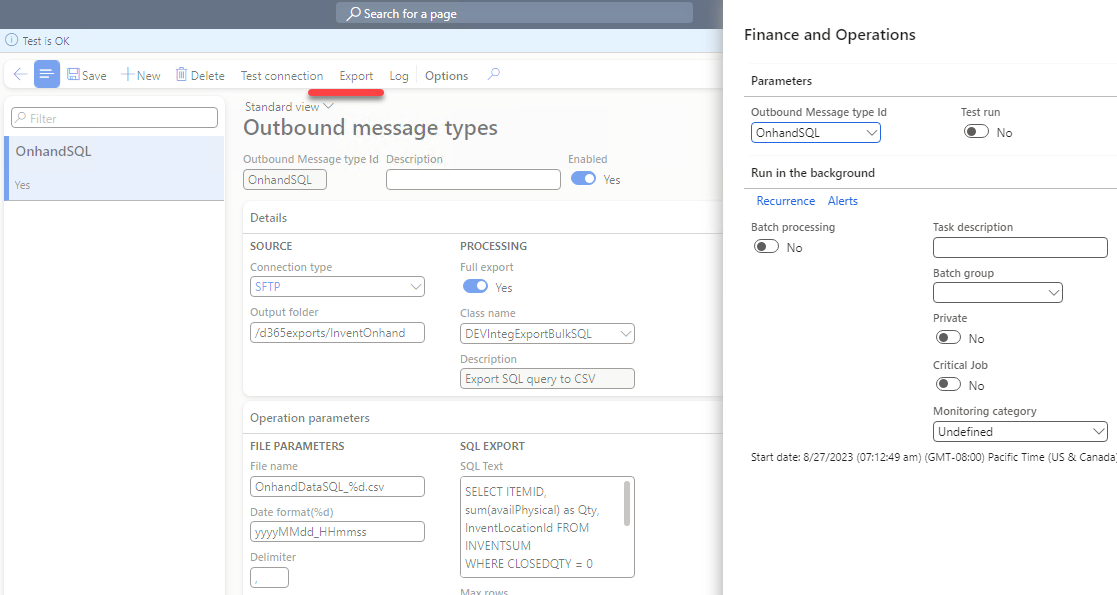Click the Search for a page box
The width and height of the screenshot is (1117, 595).
pos(514,14)
